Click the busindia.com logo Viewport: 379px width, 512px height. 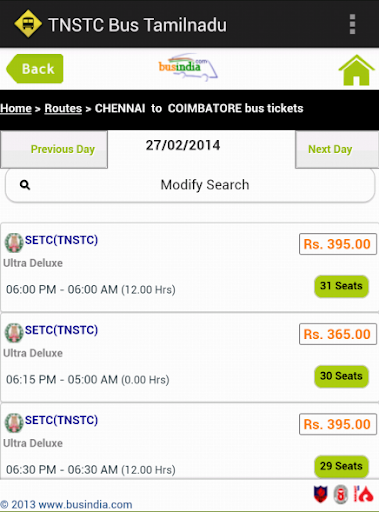(x=188, y=67)
